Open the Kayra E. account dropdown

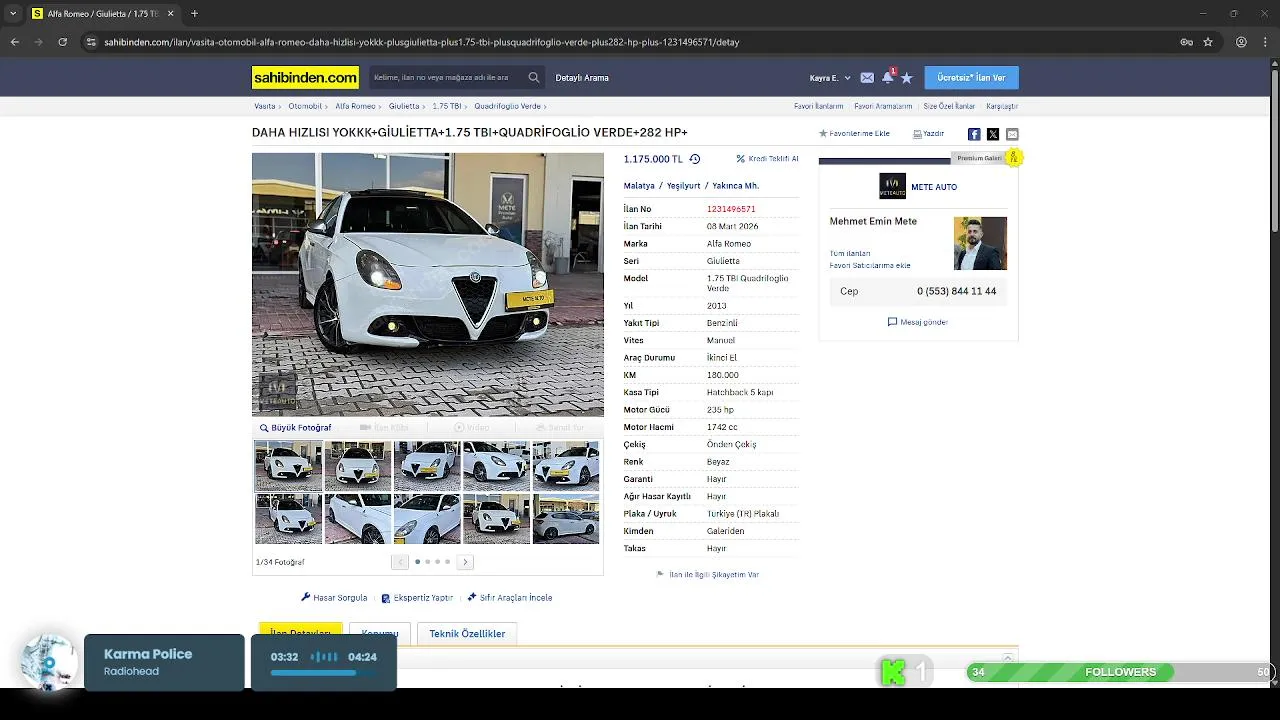(x=830, y=78)
